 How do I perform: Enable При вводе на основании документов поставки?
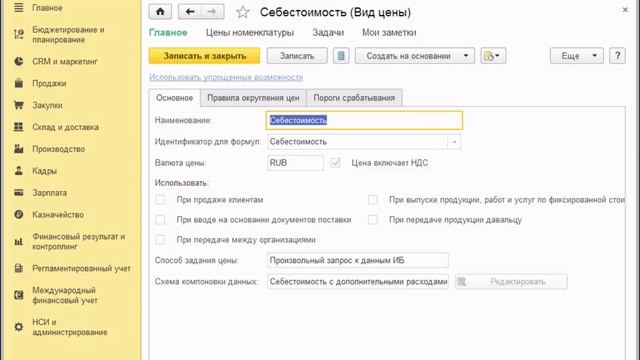[160, 220]
